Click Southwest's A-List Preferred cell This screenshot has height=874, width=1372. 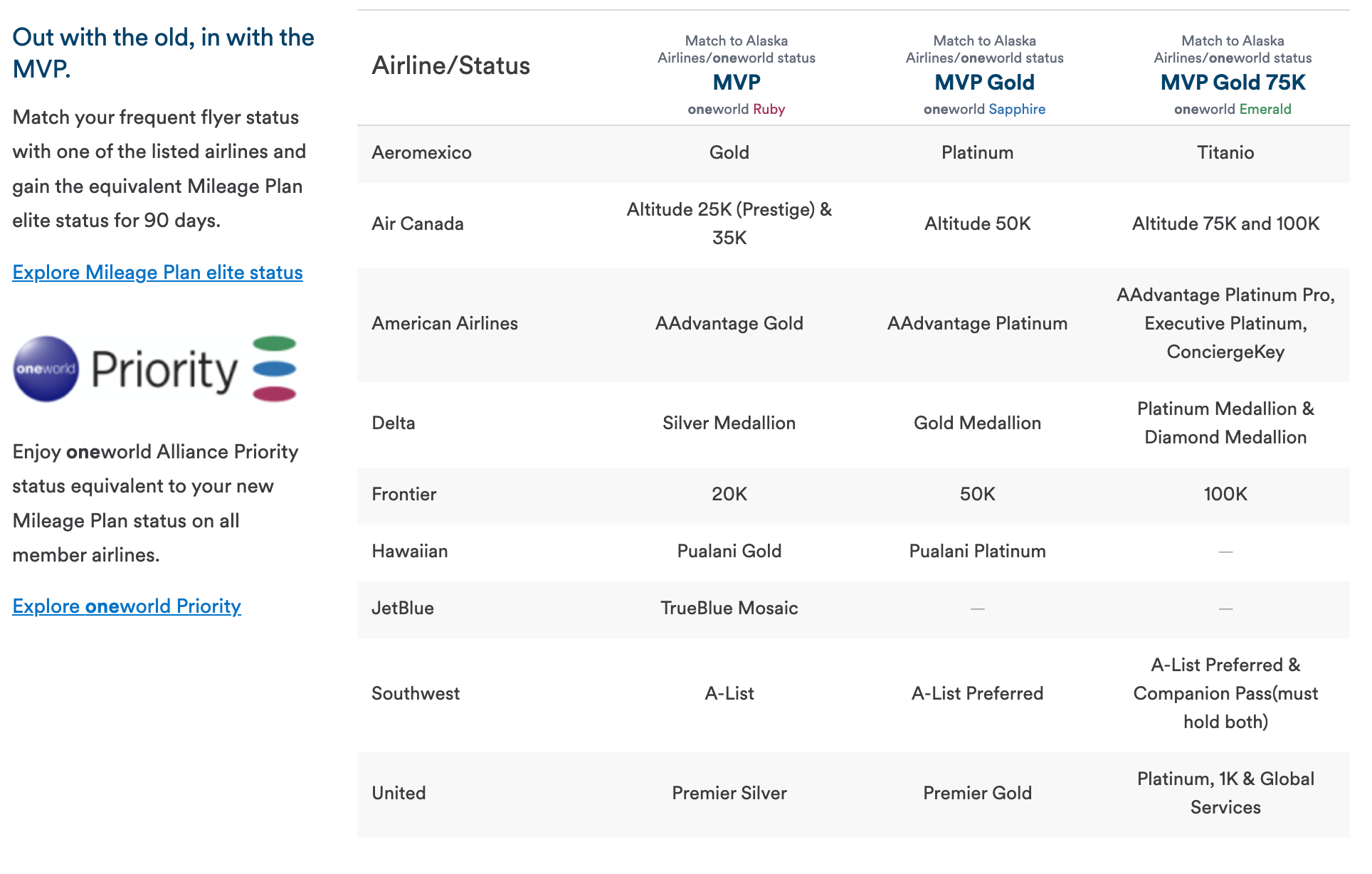977,693
